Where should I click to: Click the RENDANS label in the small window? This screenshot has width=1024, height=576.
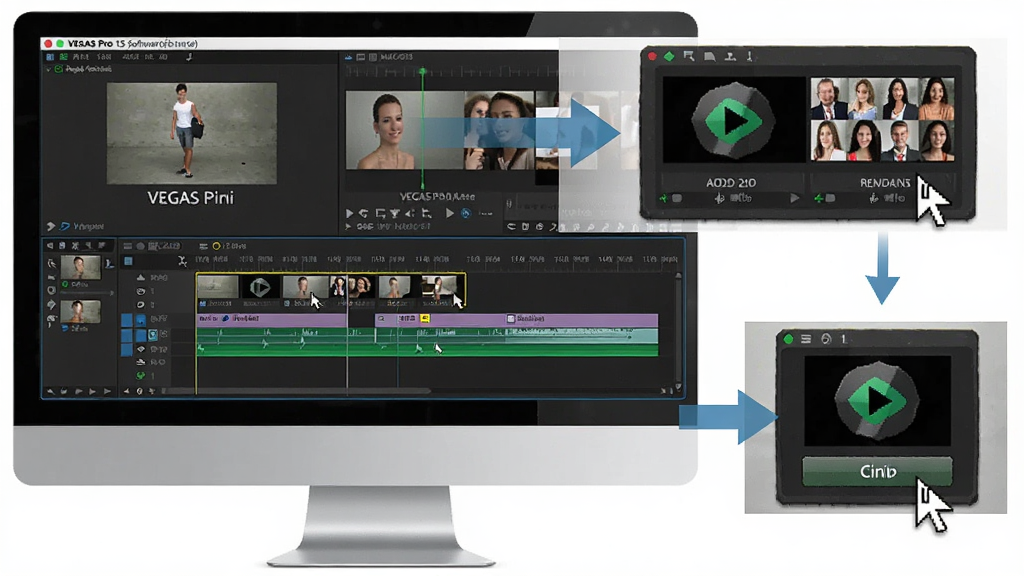click(884, 183)
